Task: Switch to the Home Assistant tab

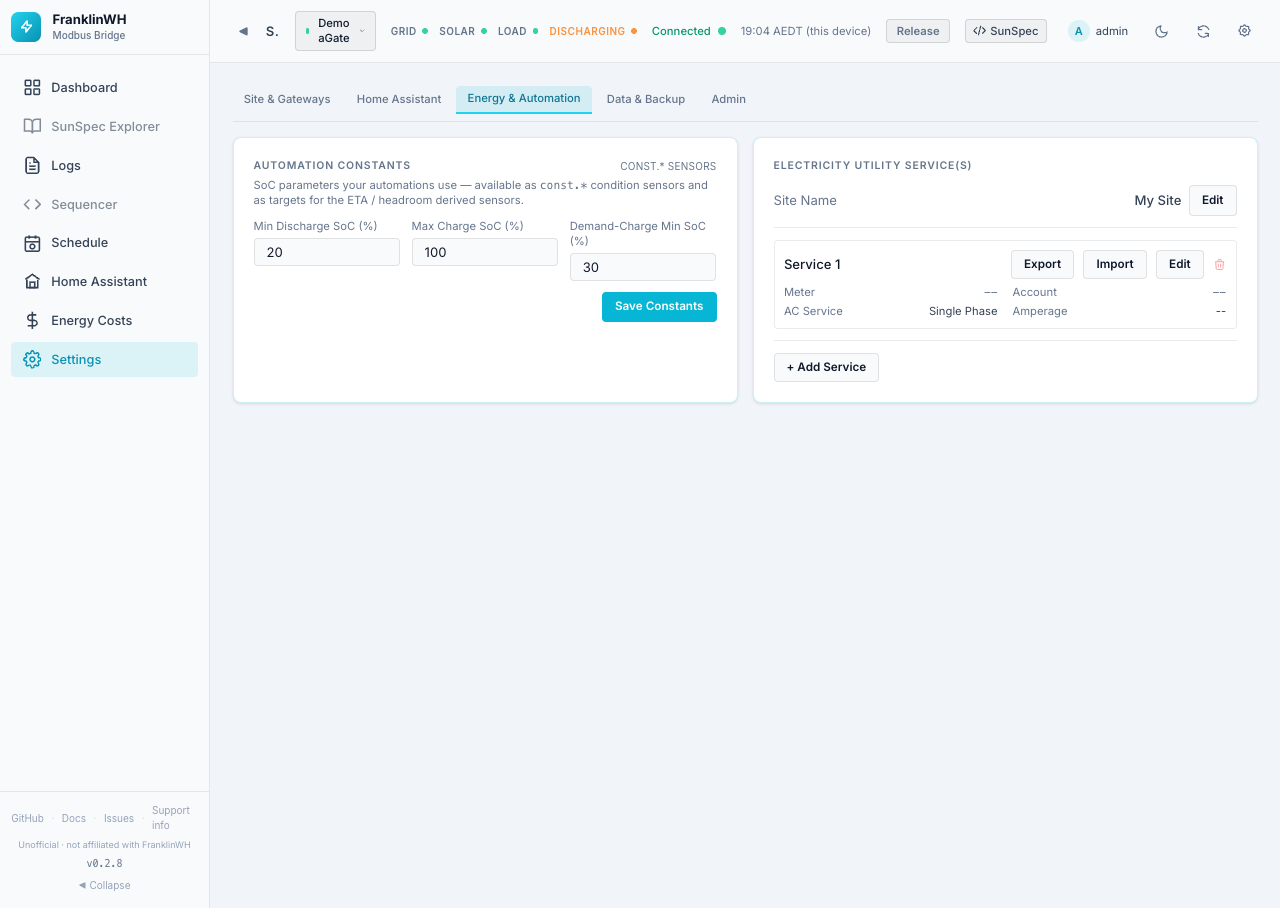Action: 399,99
